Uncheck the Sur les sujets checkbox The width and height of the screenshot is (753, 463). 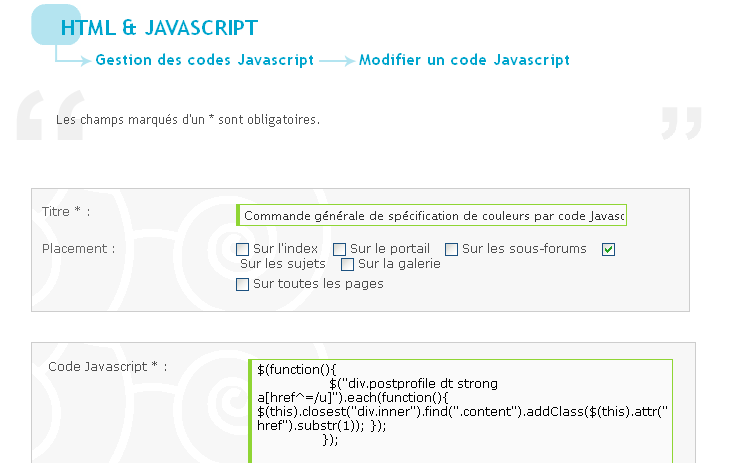[608, 249]
